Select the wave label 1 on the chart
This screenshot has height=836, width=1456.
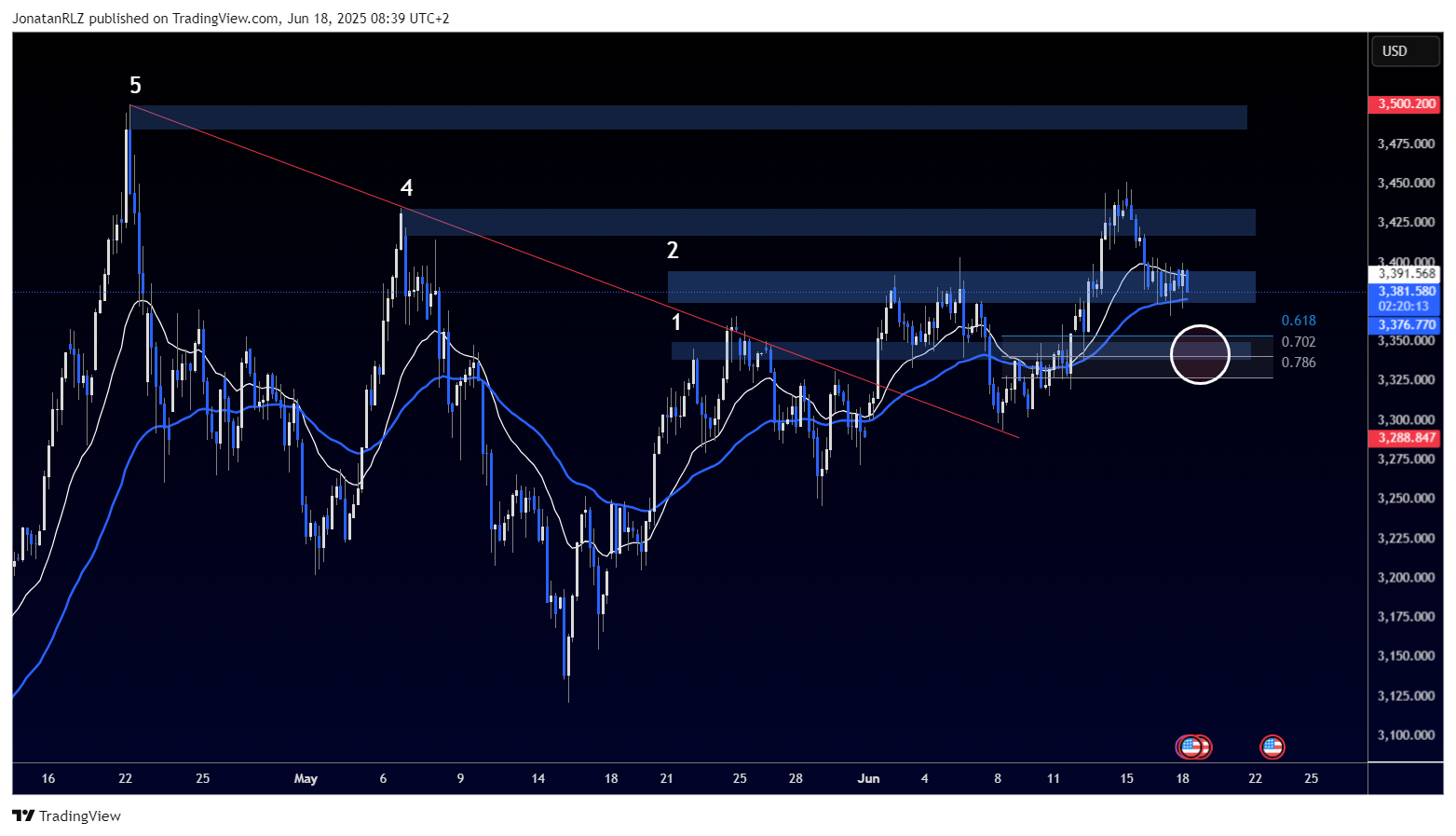pos(677,322)
